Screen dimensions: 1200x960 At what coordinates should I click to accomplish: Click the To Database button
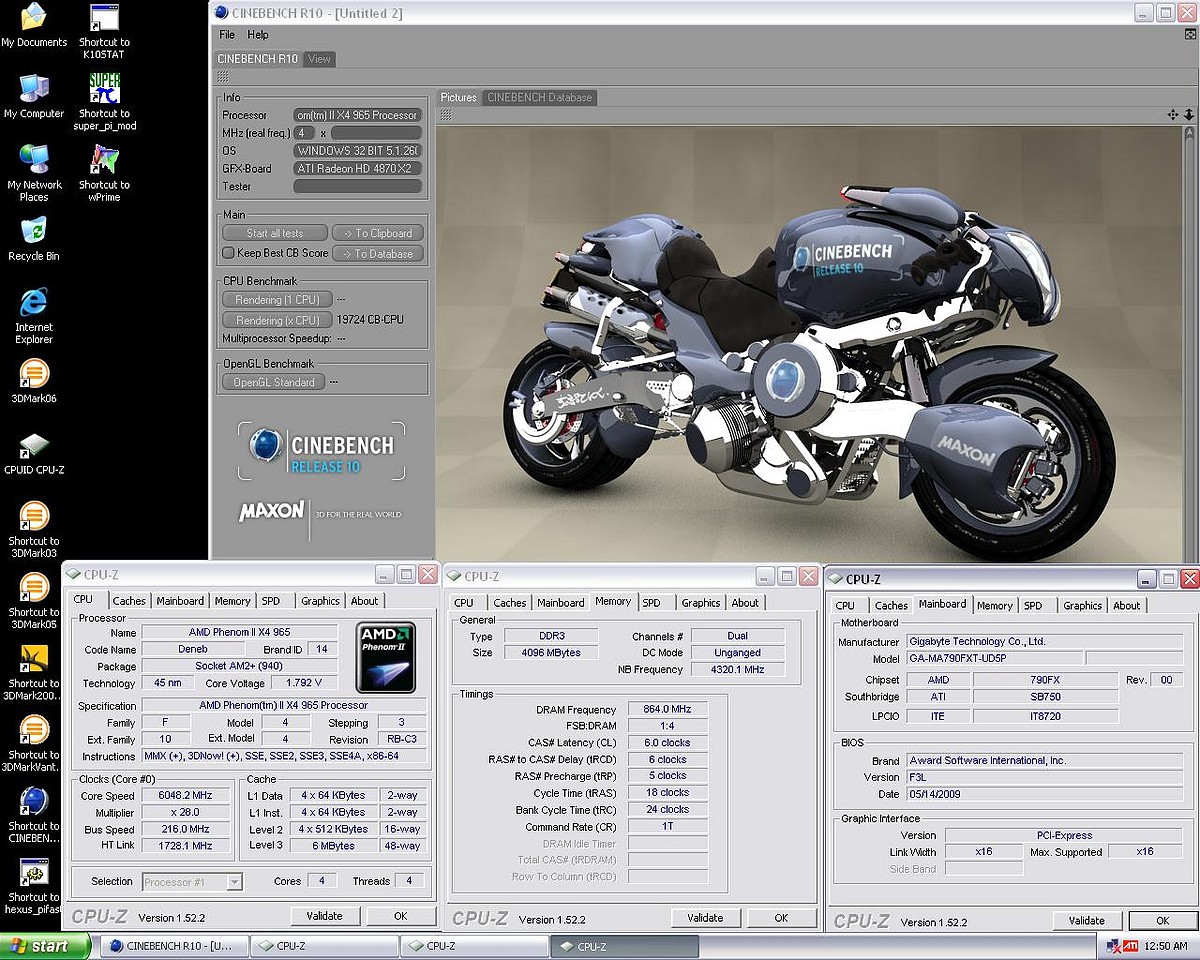(x=378, y=254)
